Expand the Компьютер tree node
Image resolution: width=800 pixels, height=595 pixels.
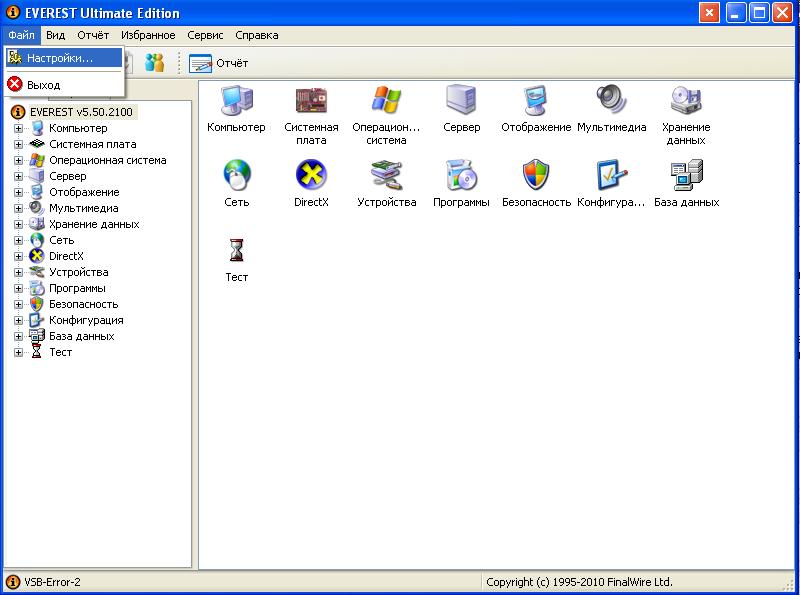(18, 128)
